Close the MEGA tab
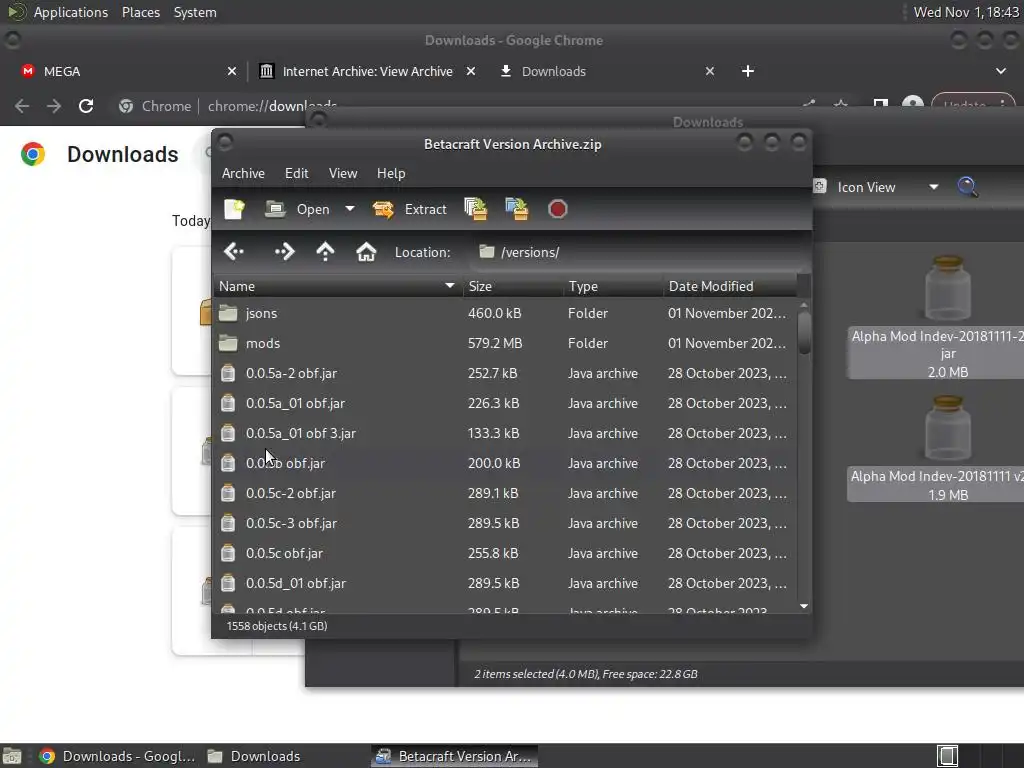This screenshot has width=1024, height=768. (232, 71)
